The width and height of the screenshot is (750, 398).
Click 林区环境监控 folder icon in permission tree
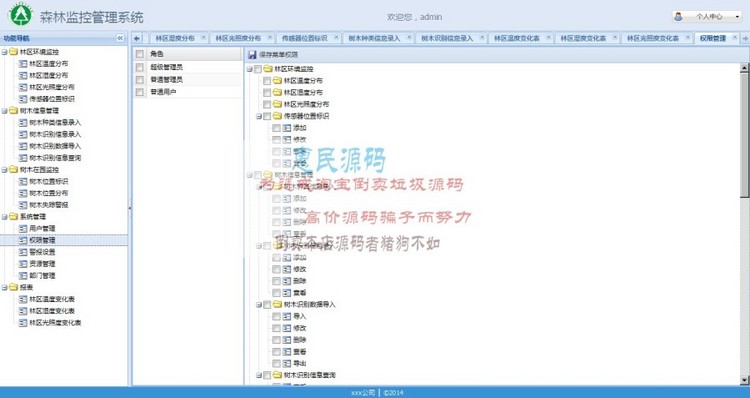pyautogui.click(x=267, y=69)
